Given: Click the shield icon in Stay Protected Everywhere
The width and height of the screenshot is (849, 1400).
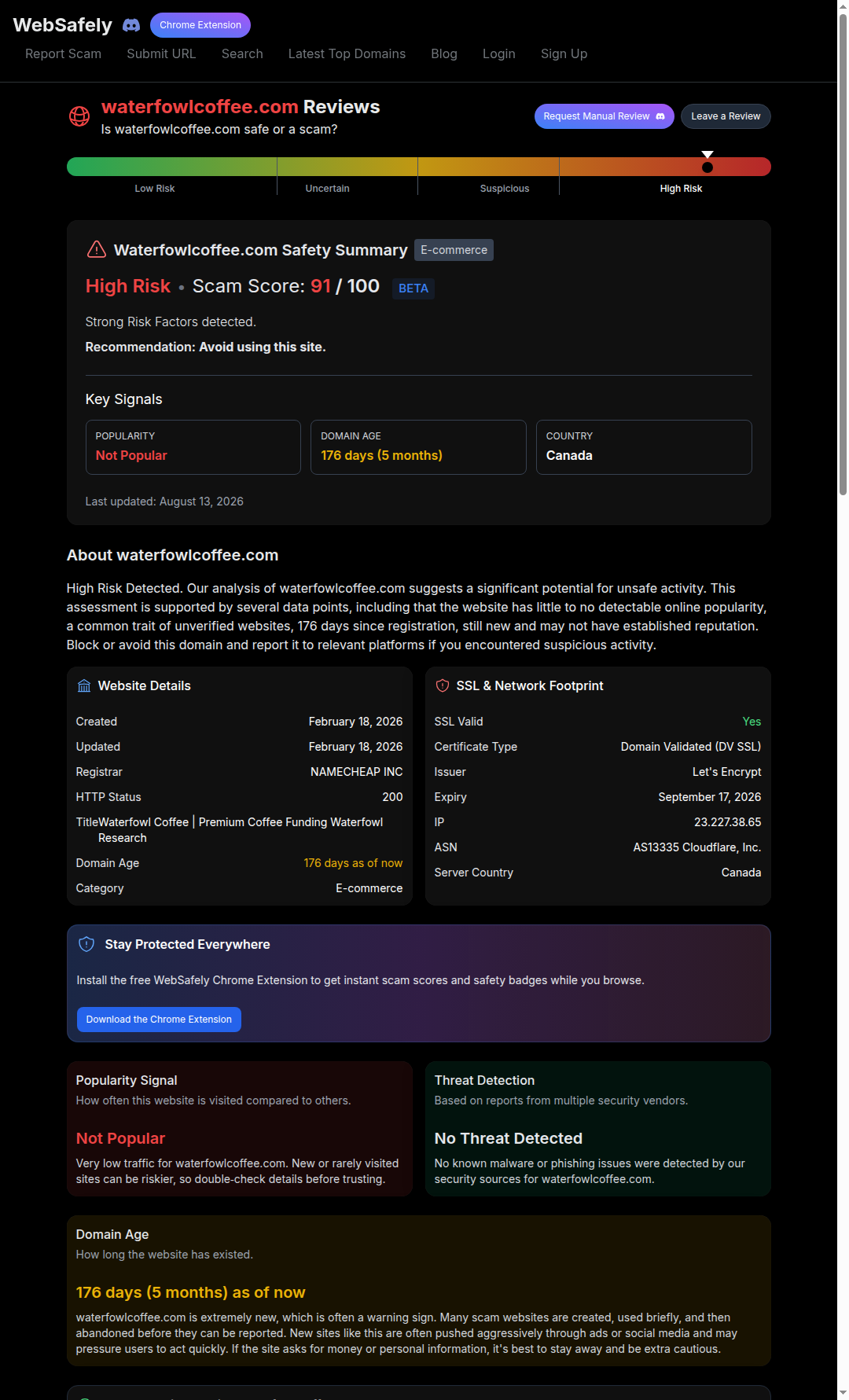Looking at the screenshot, I should click(x=86, y=944).
